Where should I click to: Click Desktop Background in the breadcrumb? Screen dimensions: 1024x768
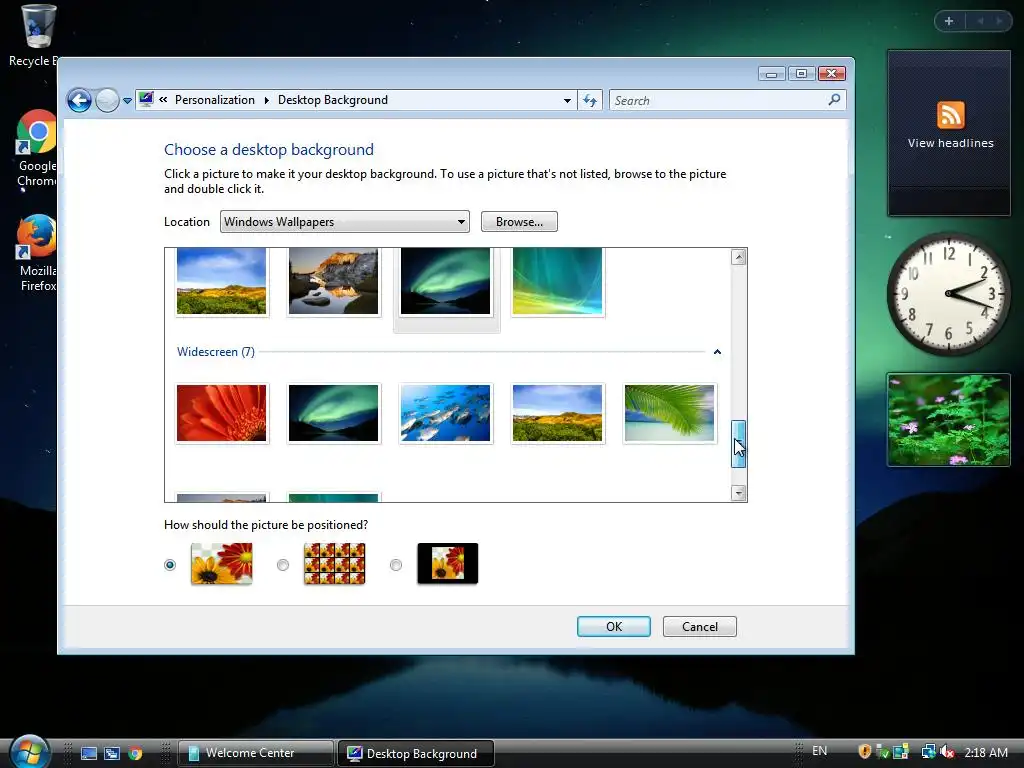point(332,100)
